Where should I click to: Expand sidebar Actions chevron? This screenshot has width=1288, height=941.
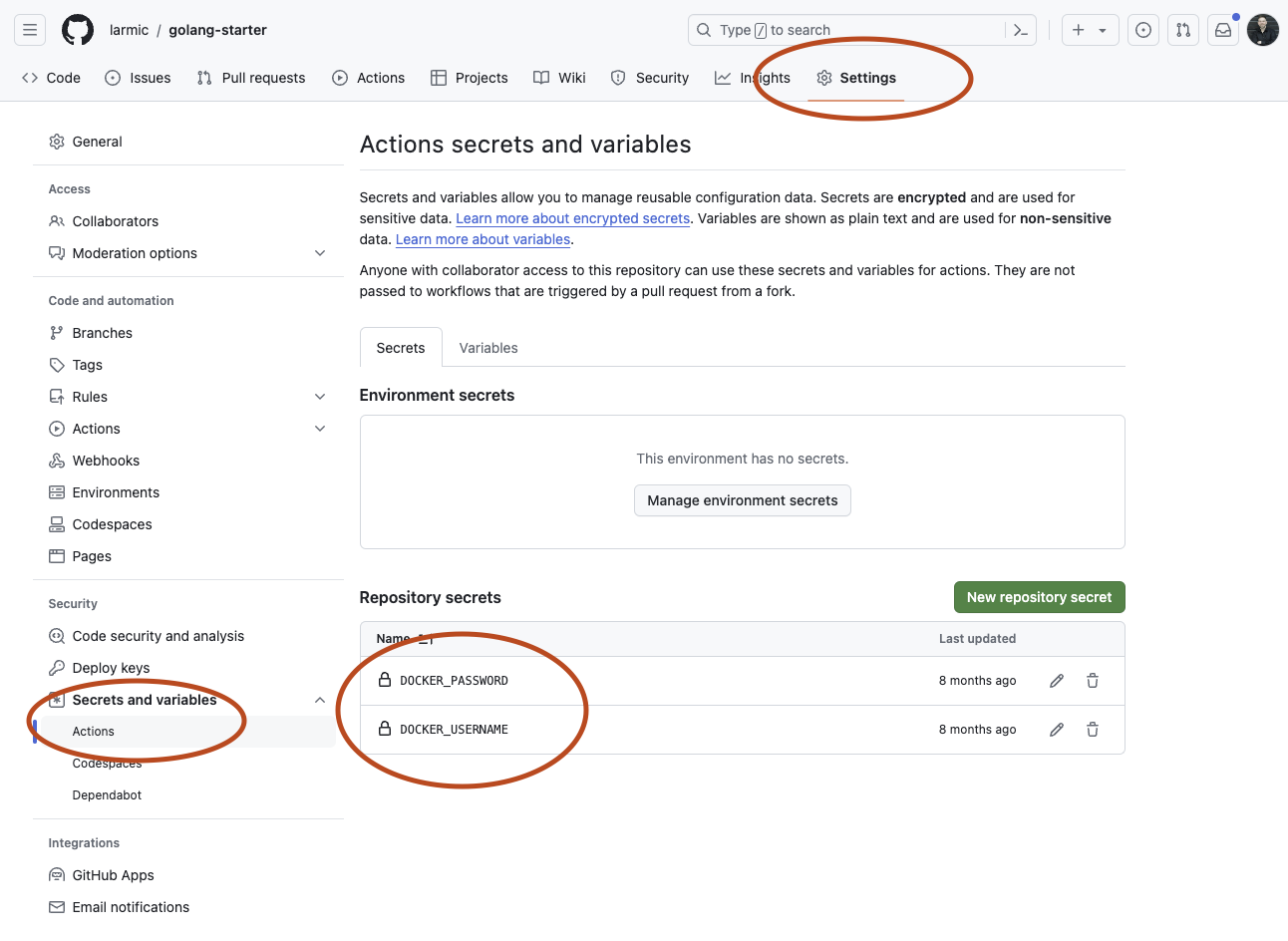320,429
